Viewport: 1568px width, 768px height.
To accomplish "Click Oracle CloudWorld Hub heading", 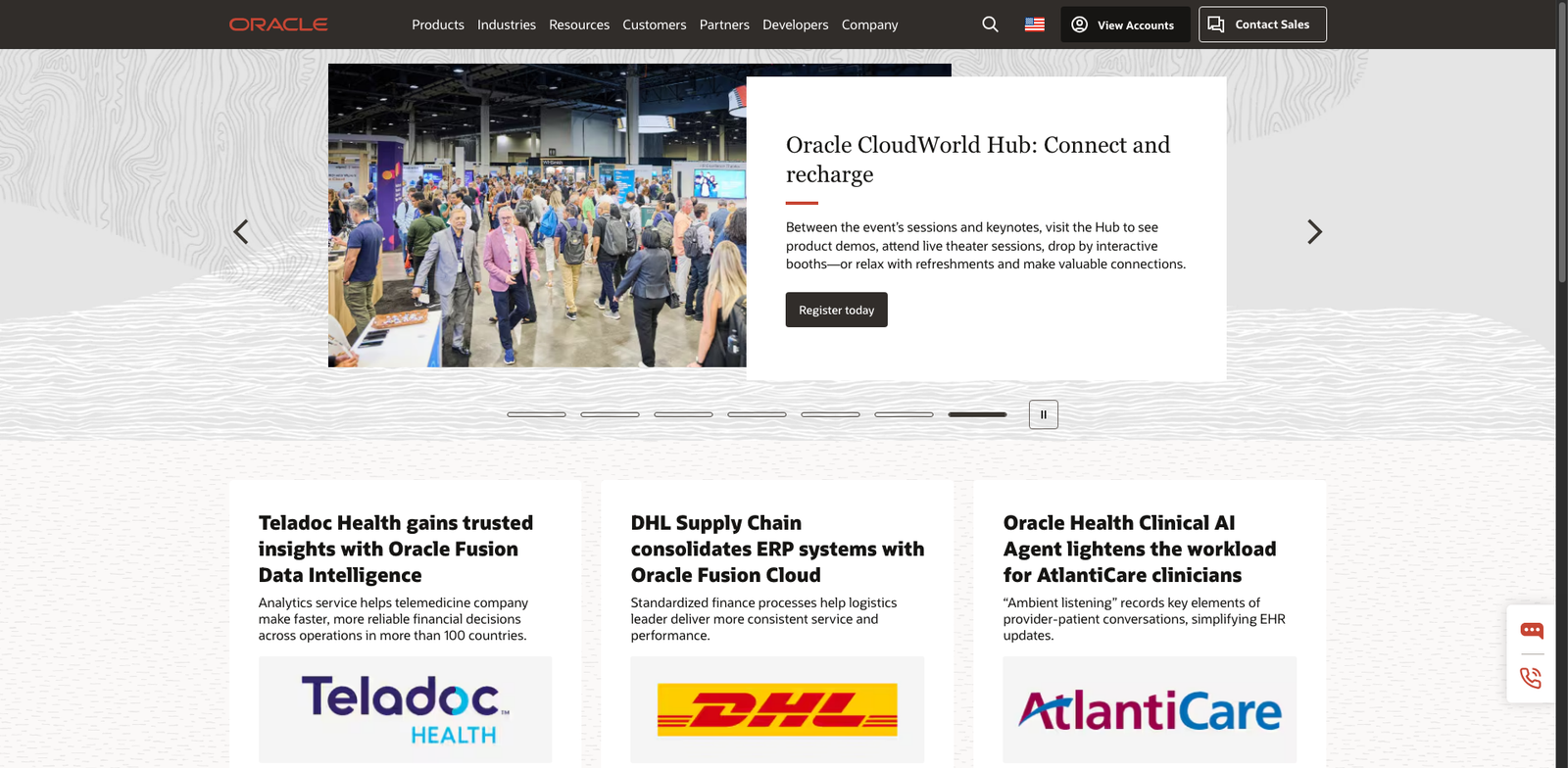I will coord(978,159).
